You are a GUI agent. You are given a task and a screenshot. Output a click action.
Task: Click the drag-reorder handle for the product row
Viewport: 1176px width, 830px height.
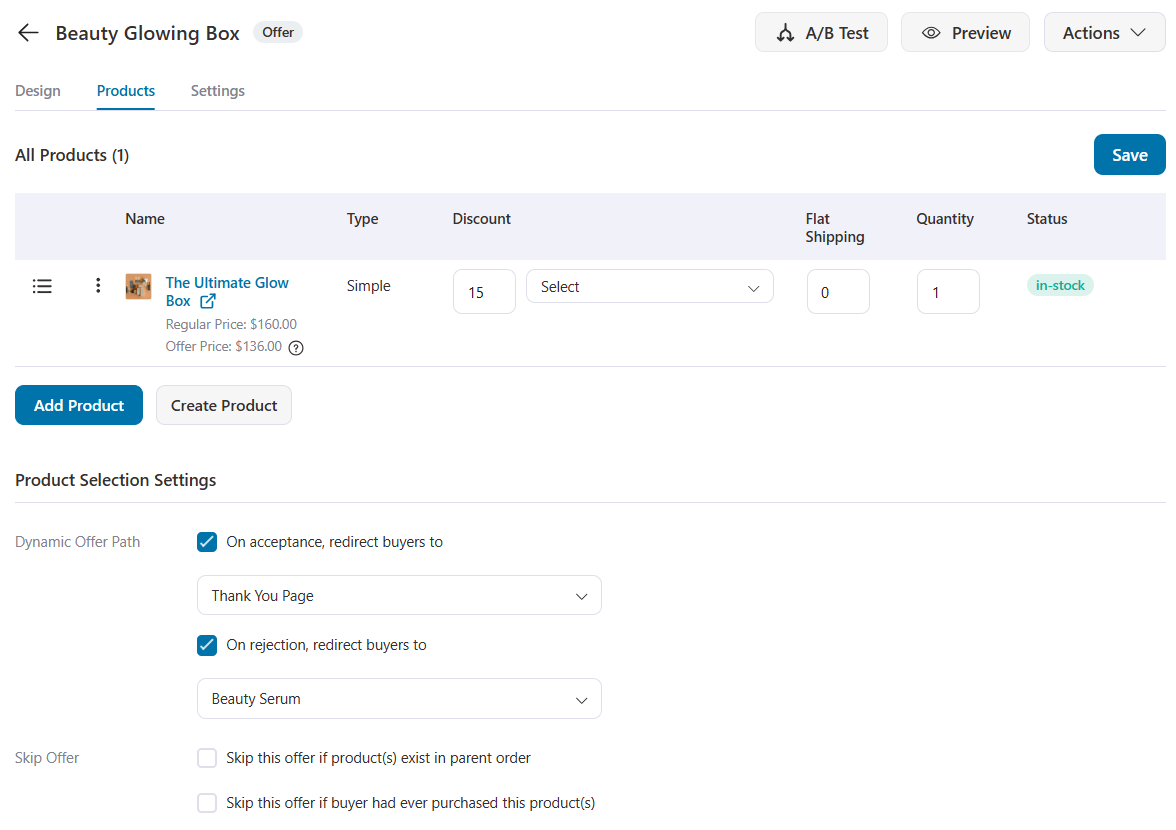click(x=42, y=286)
